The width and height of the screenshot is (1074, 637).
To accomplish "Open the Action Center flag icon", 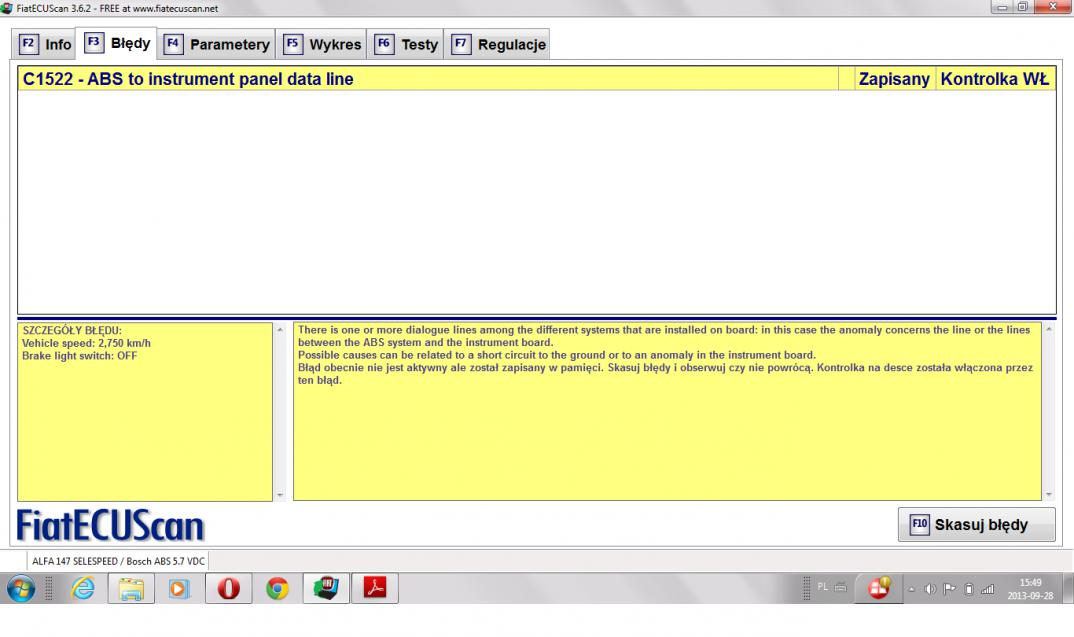I will (x=949, y=589).
